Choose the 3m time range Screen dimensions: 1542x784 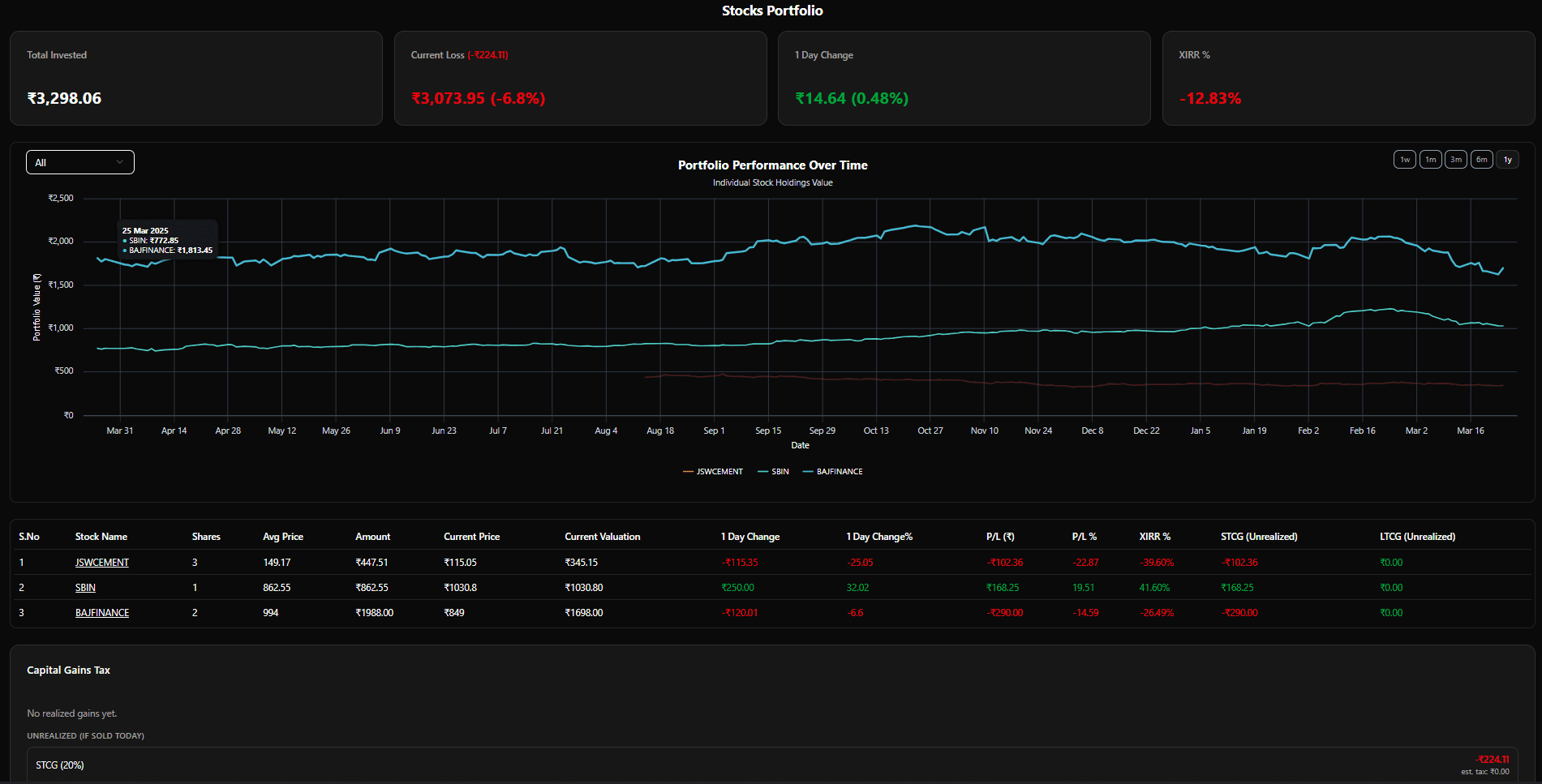(x=1456, y=160)
